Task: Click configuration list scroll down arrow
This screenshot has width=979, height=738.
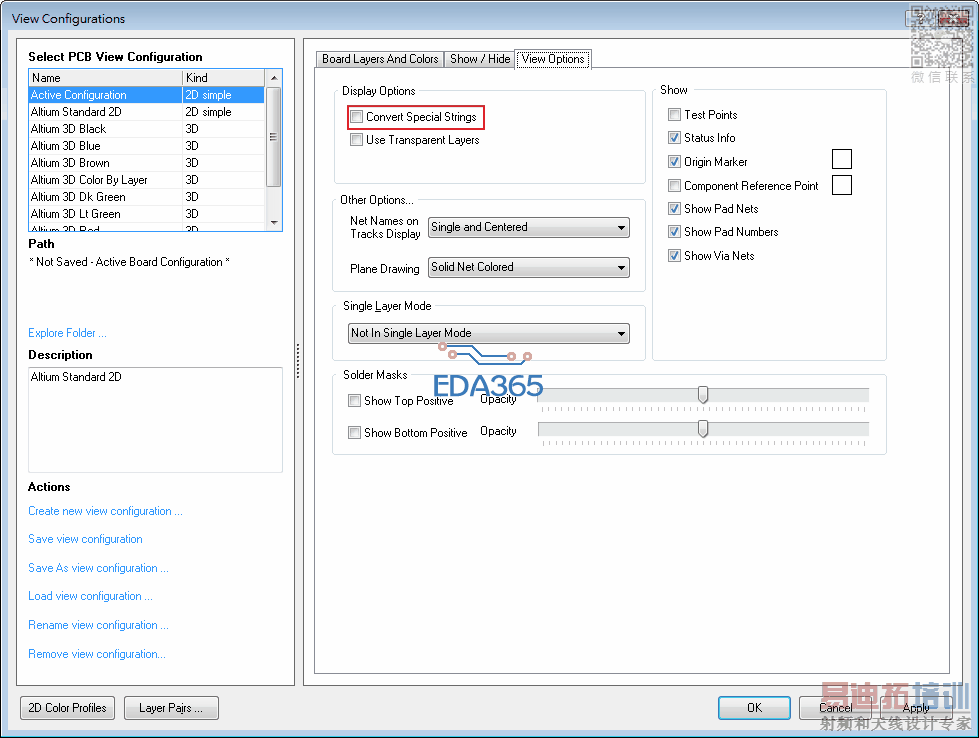Action: point(273,223)
